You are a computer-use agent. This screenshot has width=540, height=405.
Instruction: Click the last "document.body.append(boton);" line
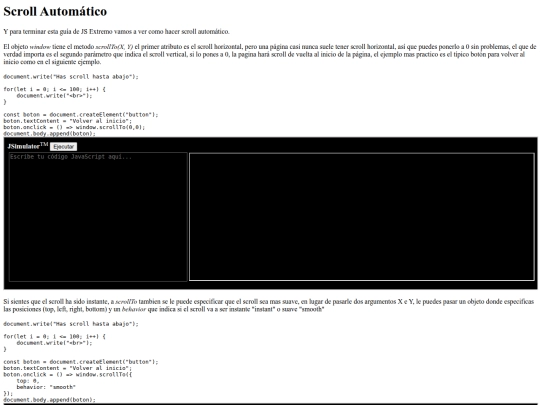pos(50,400)
